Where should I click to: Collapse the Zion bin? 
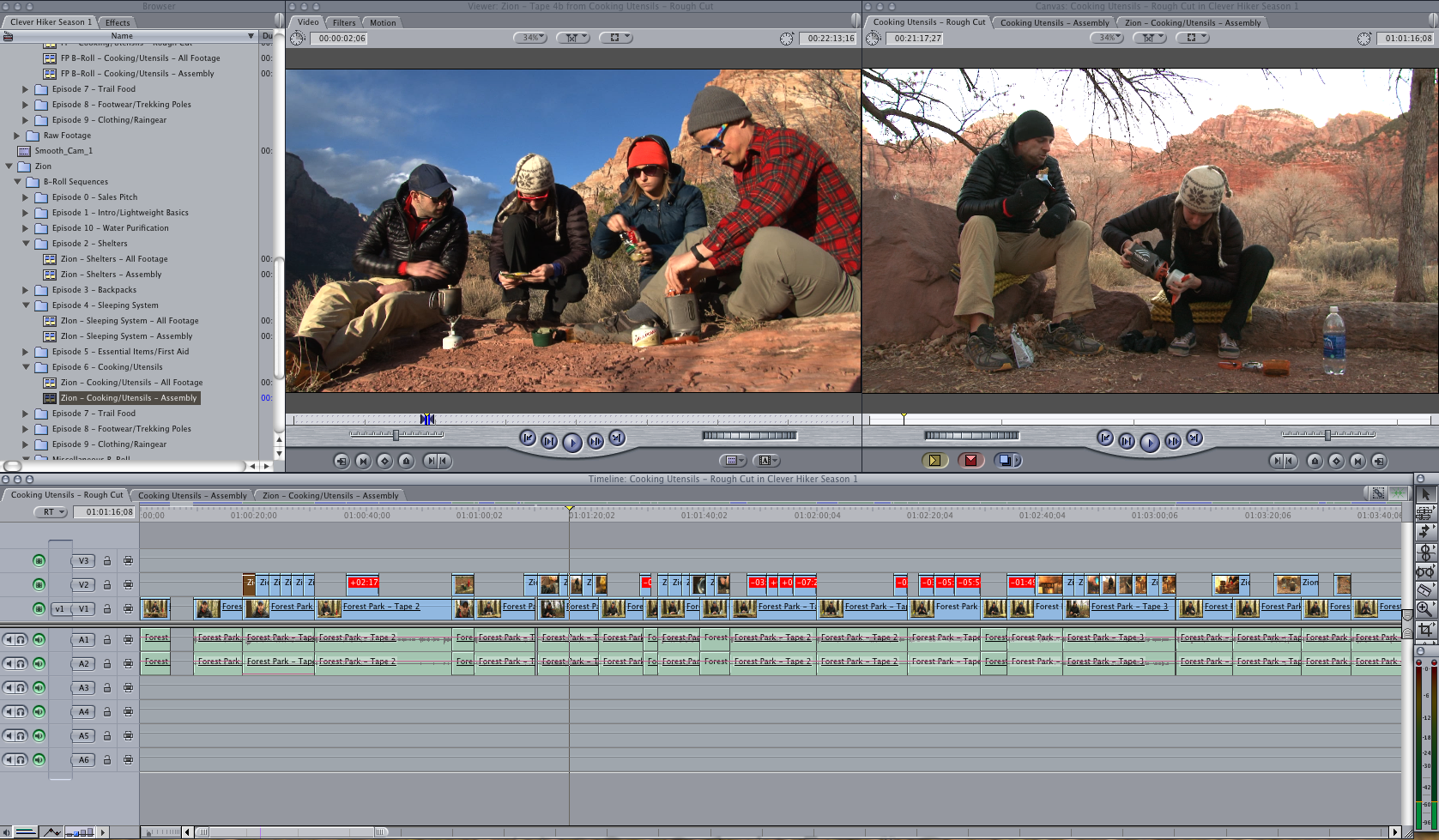(9, 166)
